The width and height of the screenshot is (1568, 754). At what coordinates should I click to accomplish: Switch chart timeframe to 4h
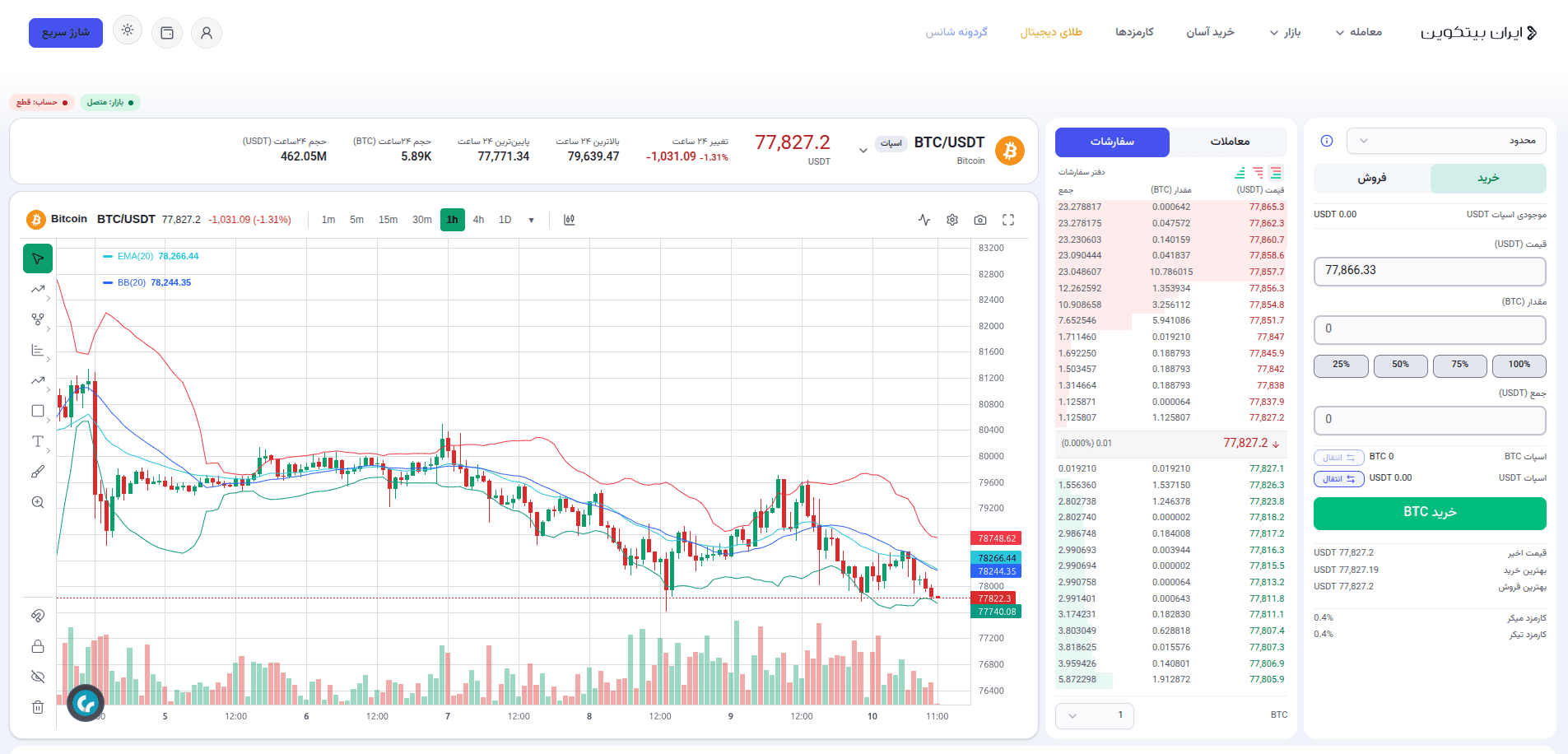[478, 220]
